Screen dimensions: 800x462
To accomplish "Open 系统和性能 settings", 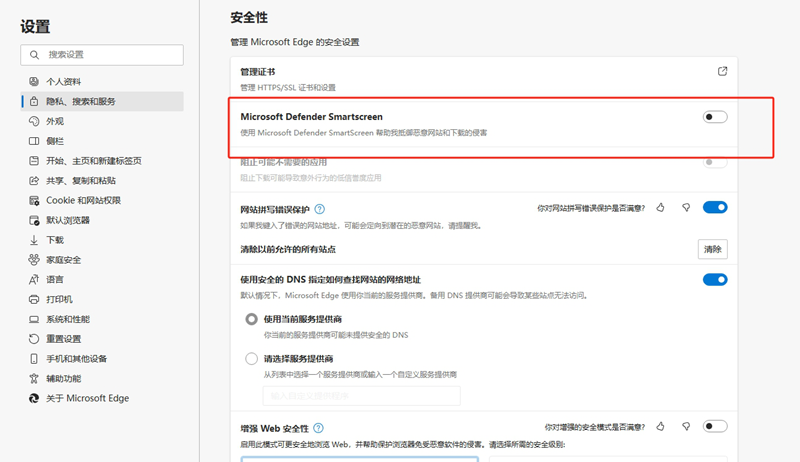I will pyautogui.click(x=102, y=319).
